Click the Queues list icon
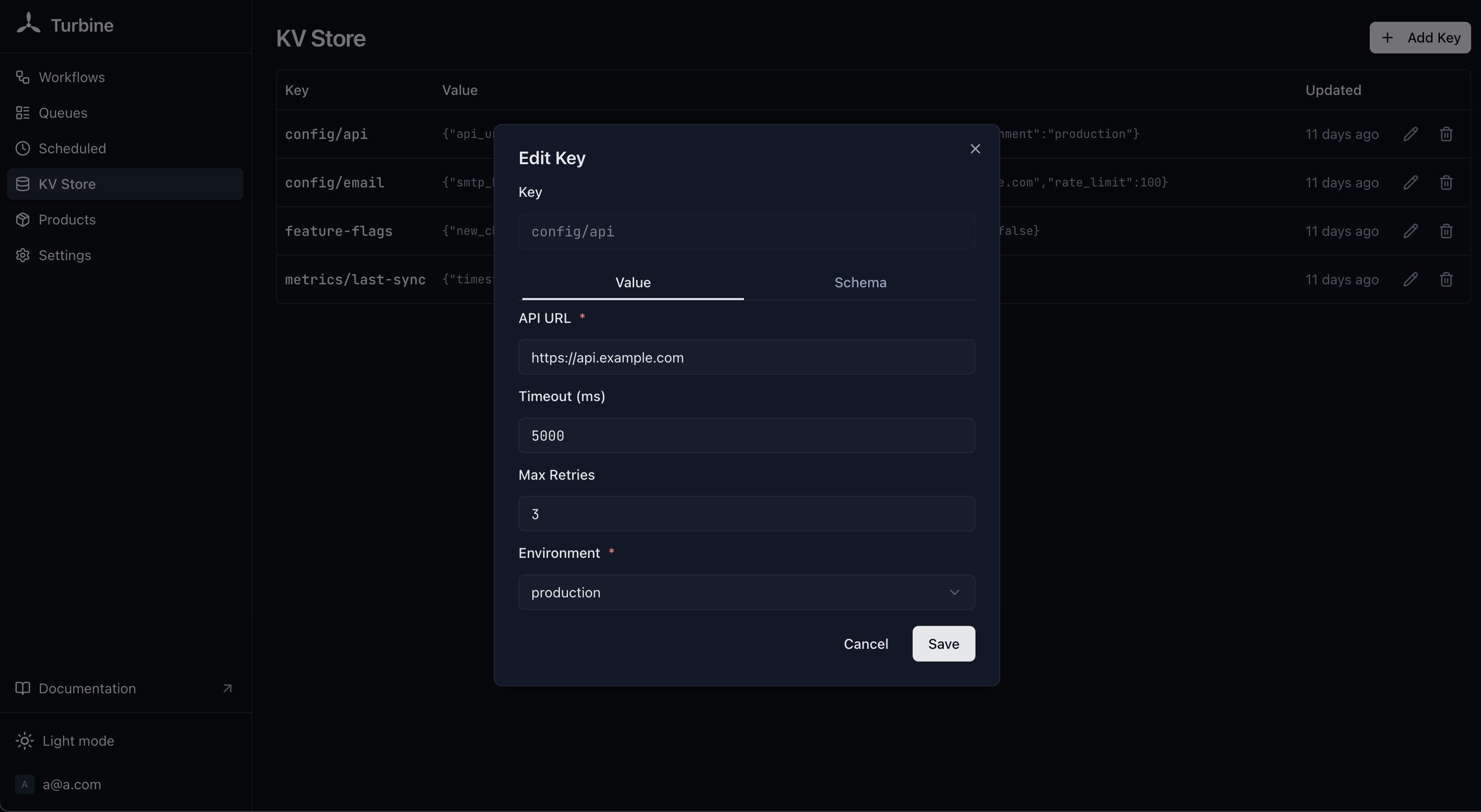The image size is (1481, 812). (x=22, y=113)
